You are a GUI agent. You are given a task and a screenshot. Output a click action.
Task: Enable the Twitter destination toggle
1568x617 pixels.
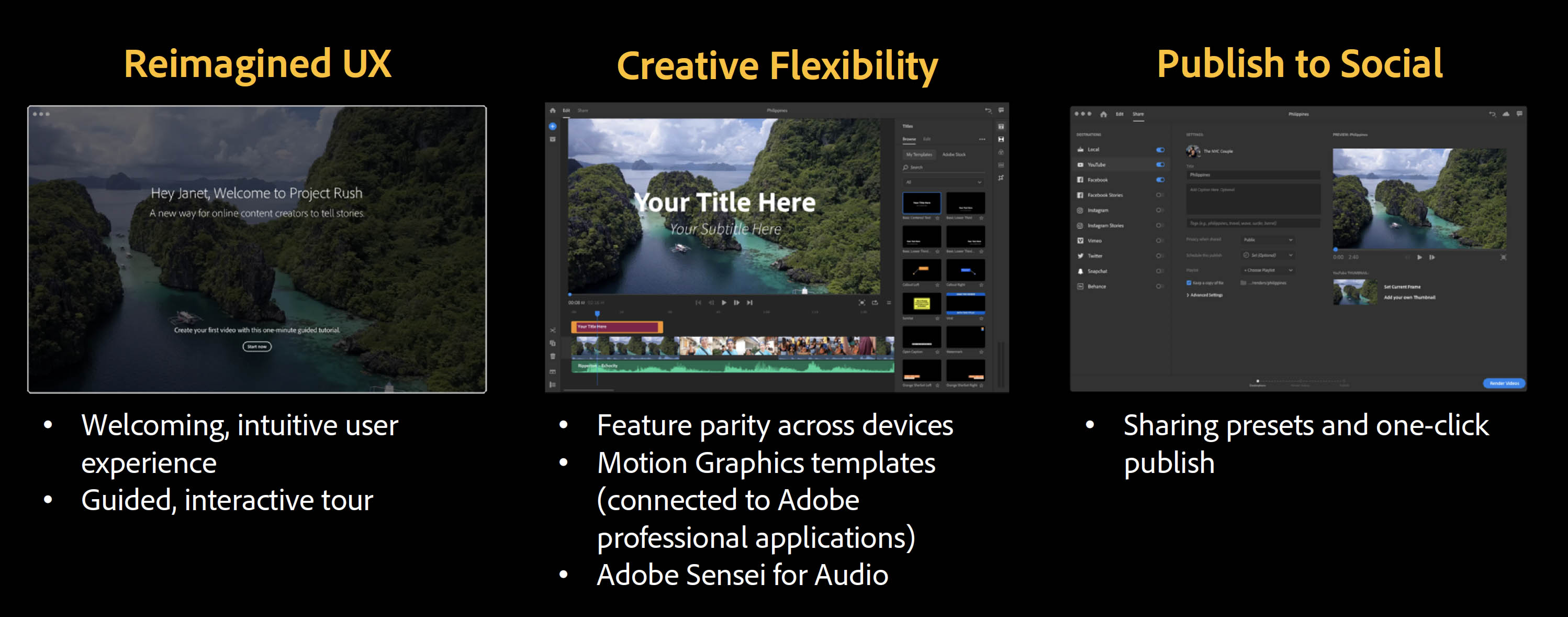coord(1160,257)
